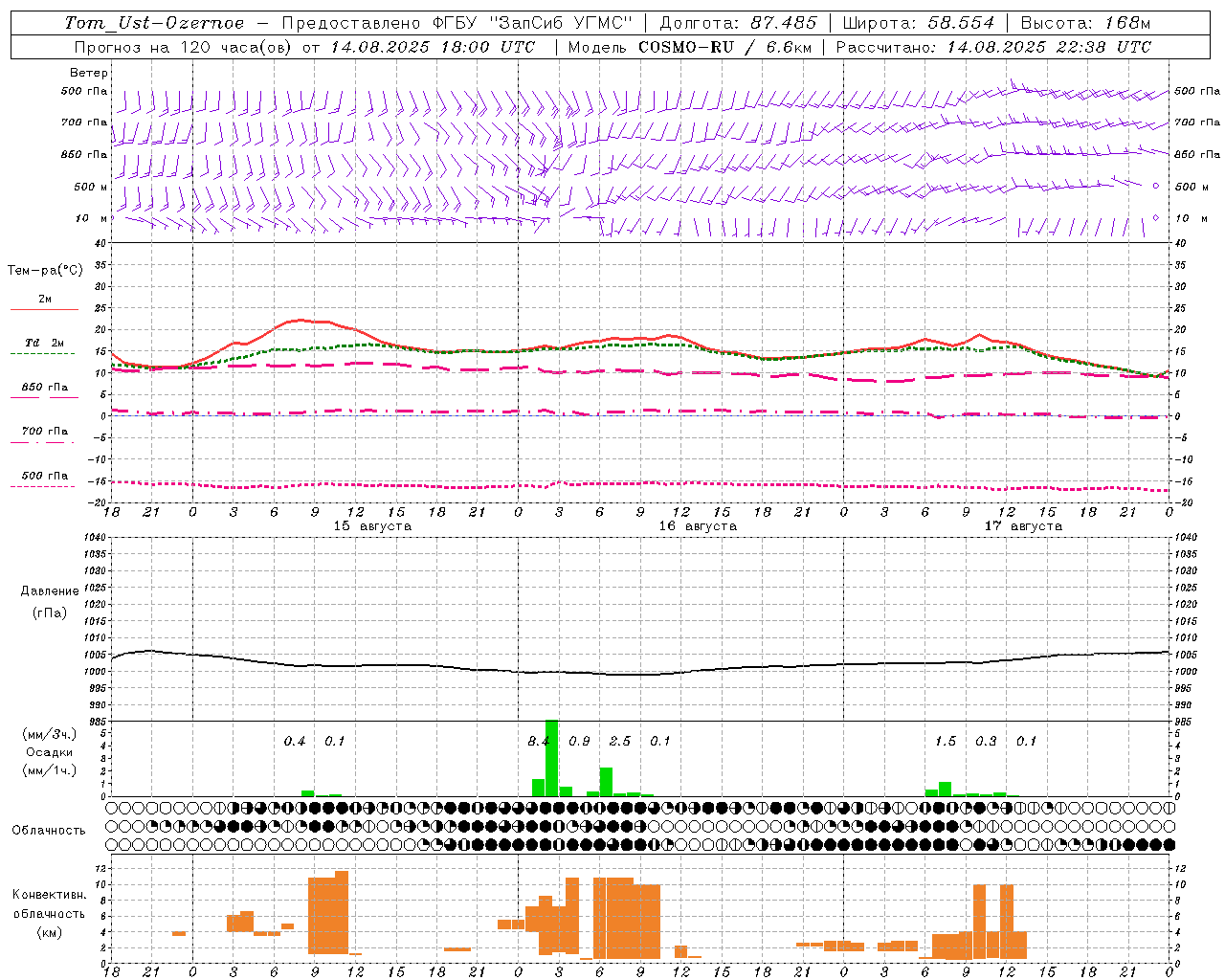The width and height of the screenshot is (1225, 980).
Task: Click the computed time 14.08.2025 22:38 UTC
Action: click(x=1049, y=47)
